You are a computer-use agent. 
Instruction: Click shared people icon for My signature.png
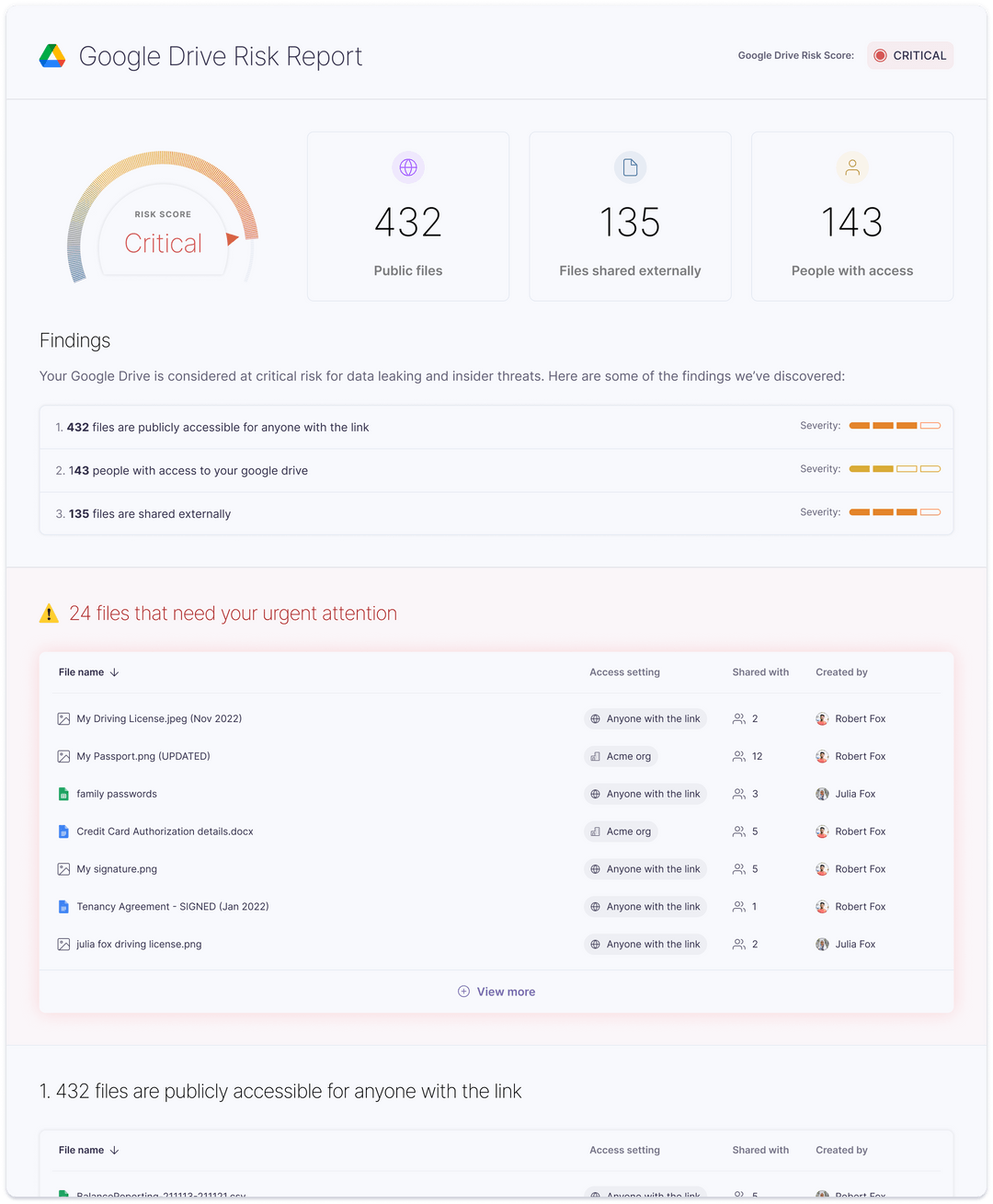point(738,869)
